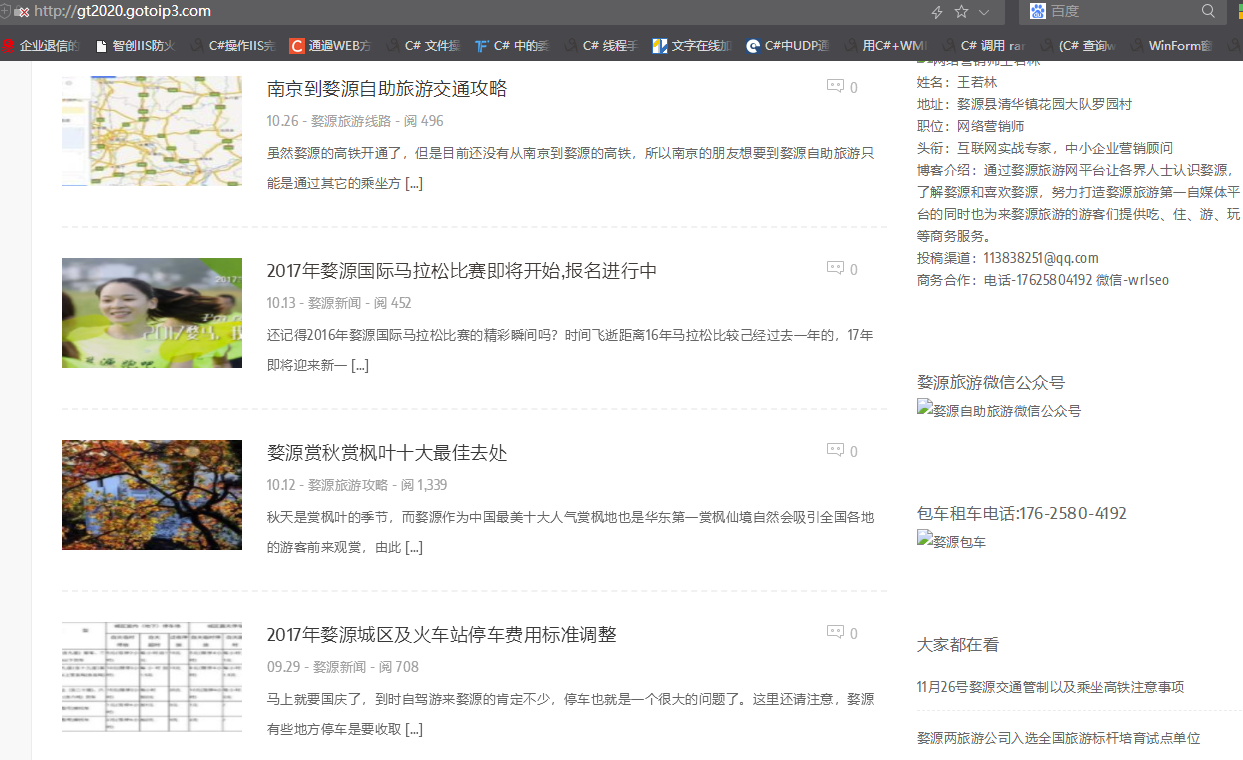This screenshot has width=1243, height=760.
Task: Click the comment bubble on 南京到婺源自助旅游交通攻略
Action: click(834, 86)
